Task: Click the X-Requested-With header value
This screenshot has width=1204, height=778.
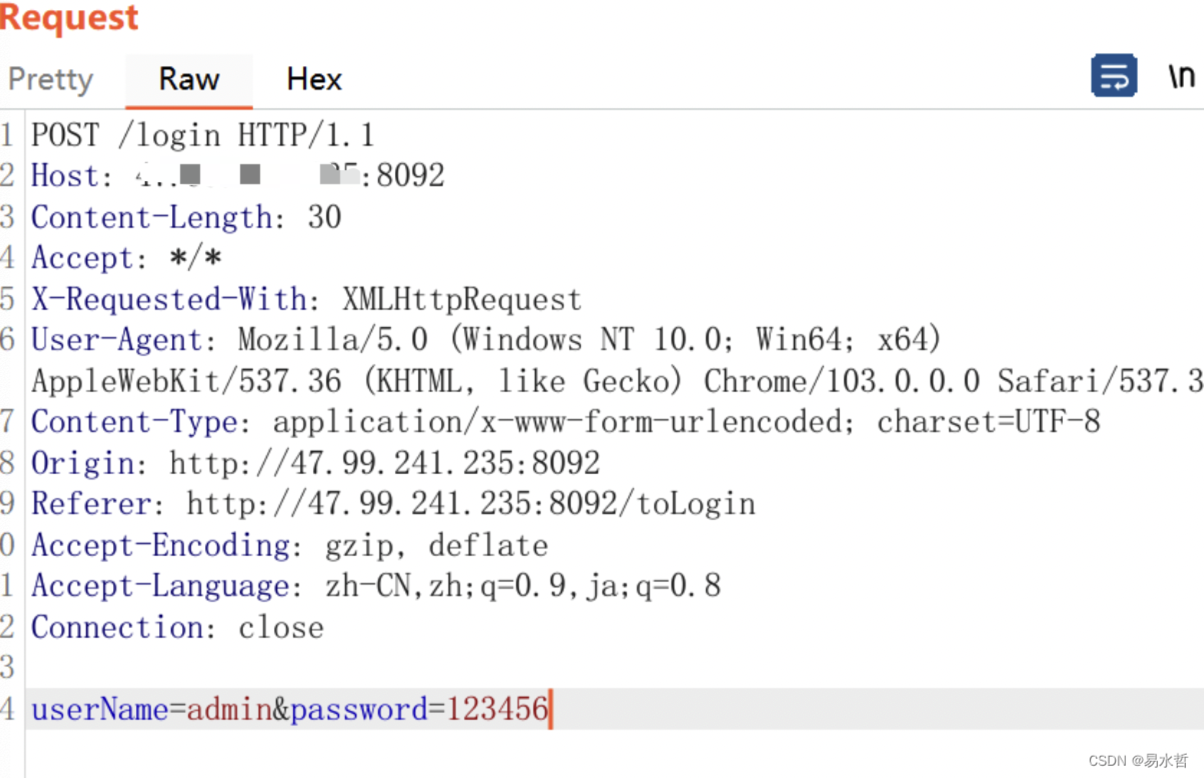Action: [462, 299]
